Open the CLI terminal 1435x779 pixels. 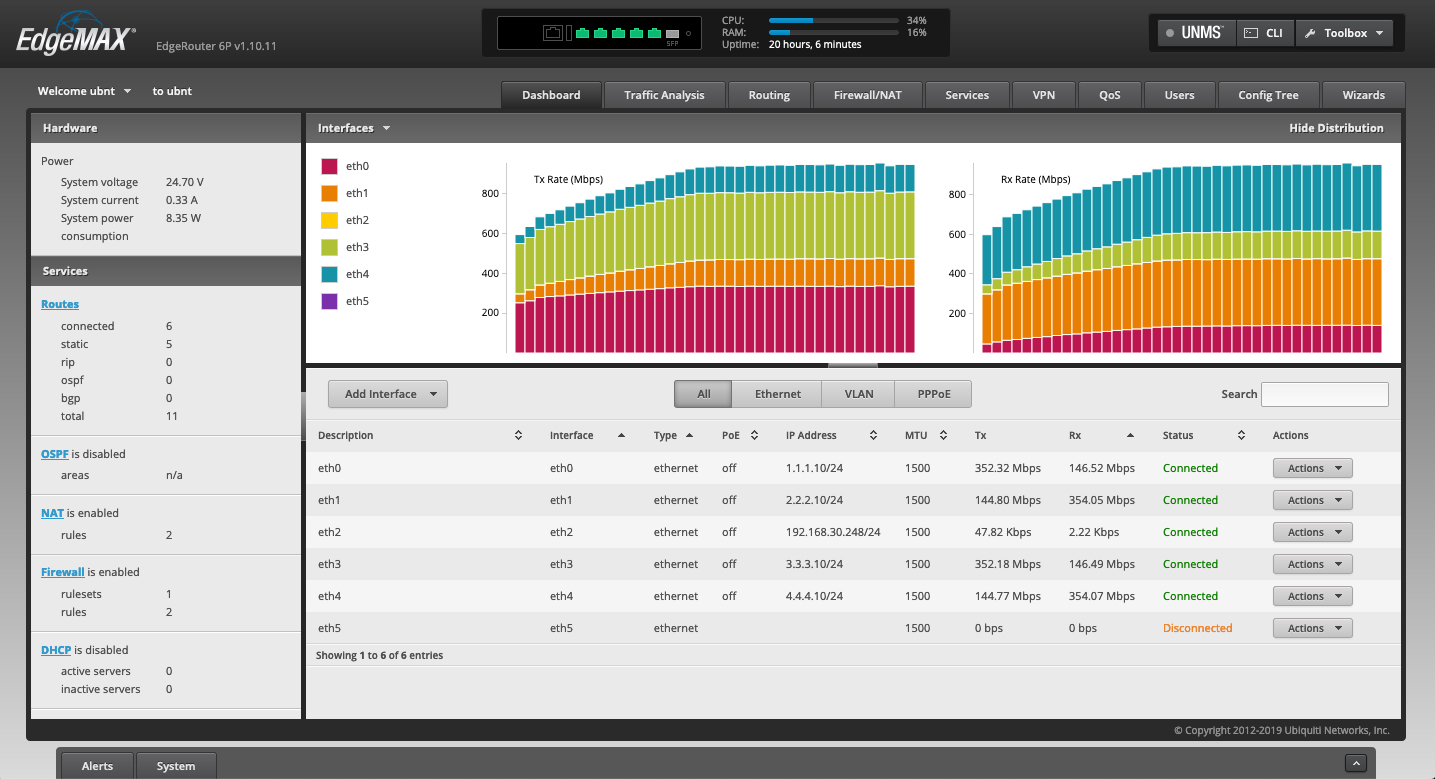pyautogui.click(x=1265, y=33)
